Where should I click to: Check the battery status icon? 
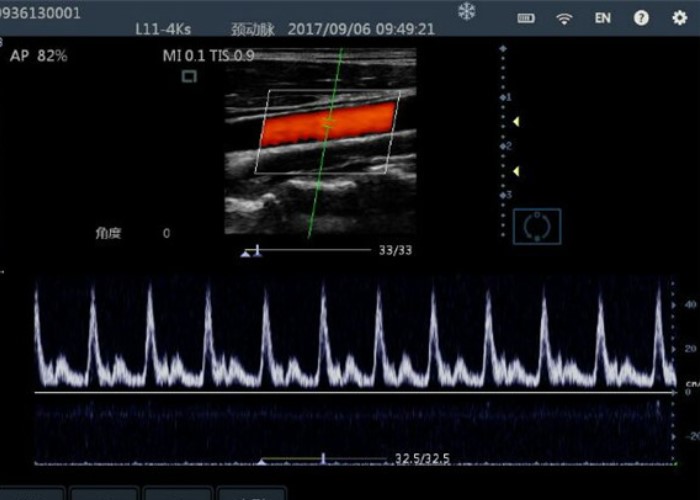[x=526, y=18]
